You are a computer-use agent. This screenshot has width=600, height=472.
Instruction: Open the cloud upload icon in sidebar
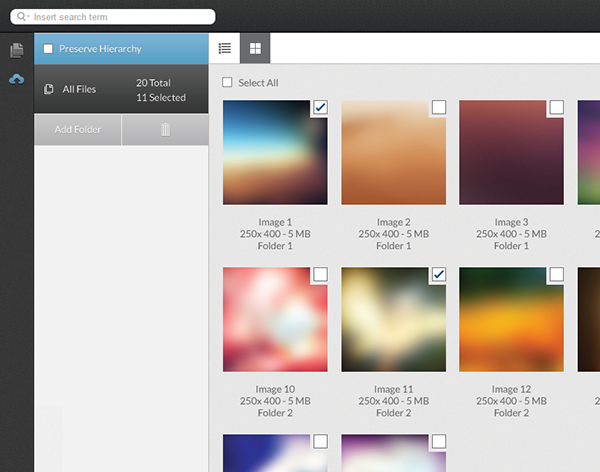coord(16,79)
